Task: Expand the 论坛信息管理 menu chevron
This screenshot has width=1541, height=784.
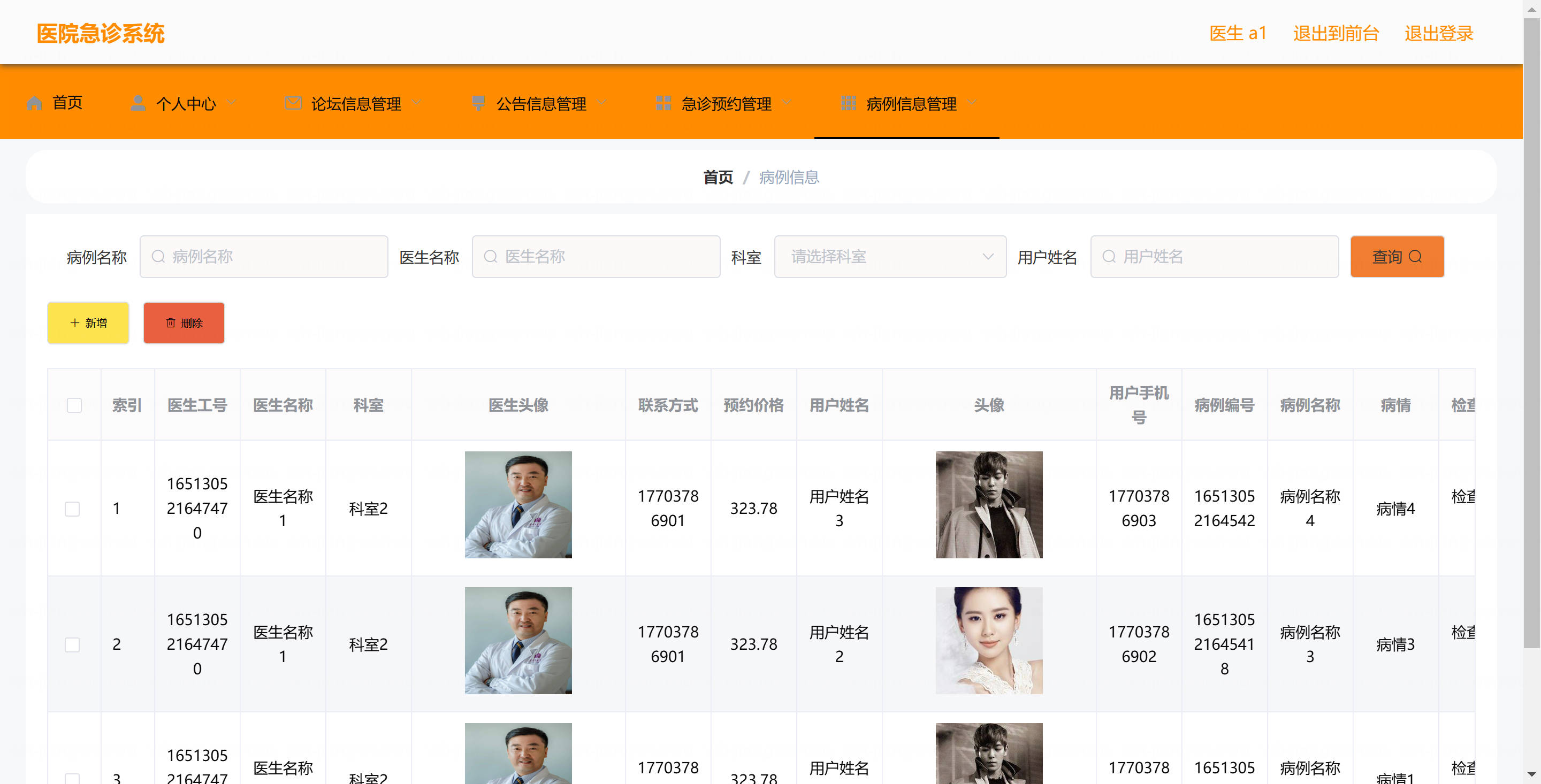Action: [416, 102]
